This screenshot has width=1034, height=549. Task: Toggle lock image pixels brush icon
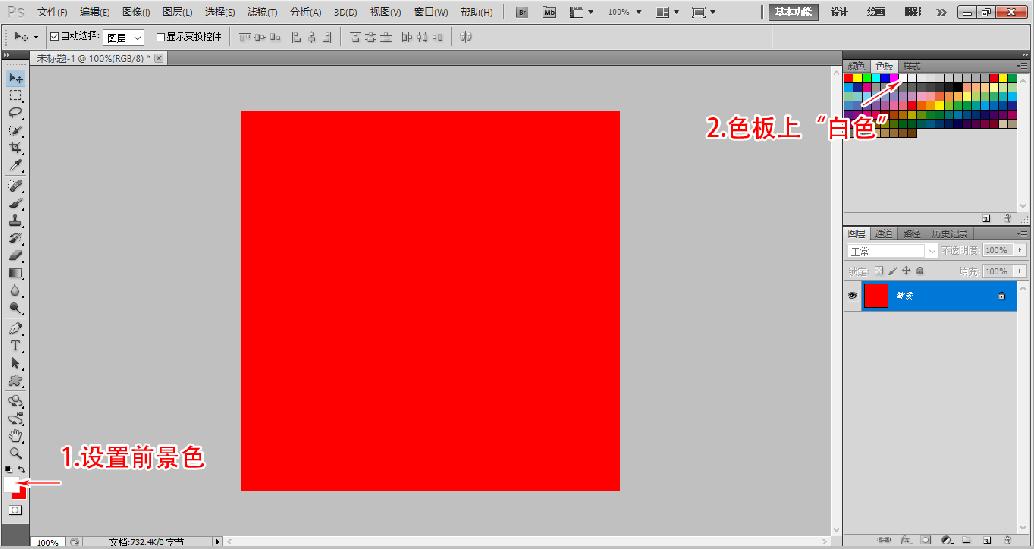tap(893, 270)
